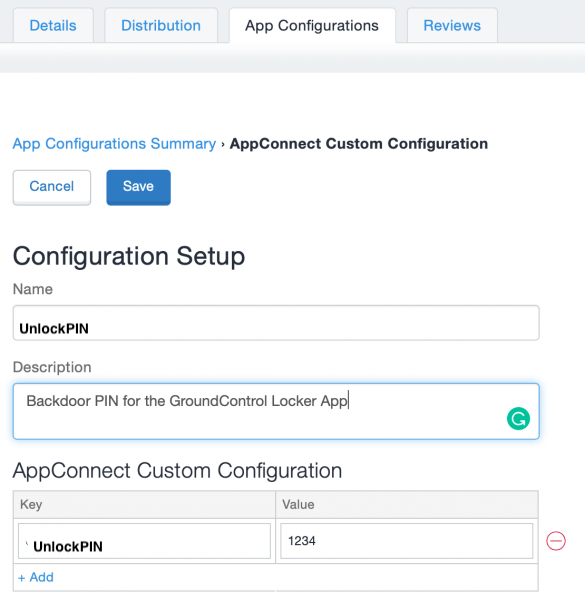Screen dimensions: 585x600
Task: Return to App Configurations Summary
Action: [x=114, y=144]
